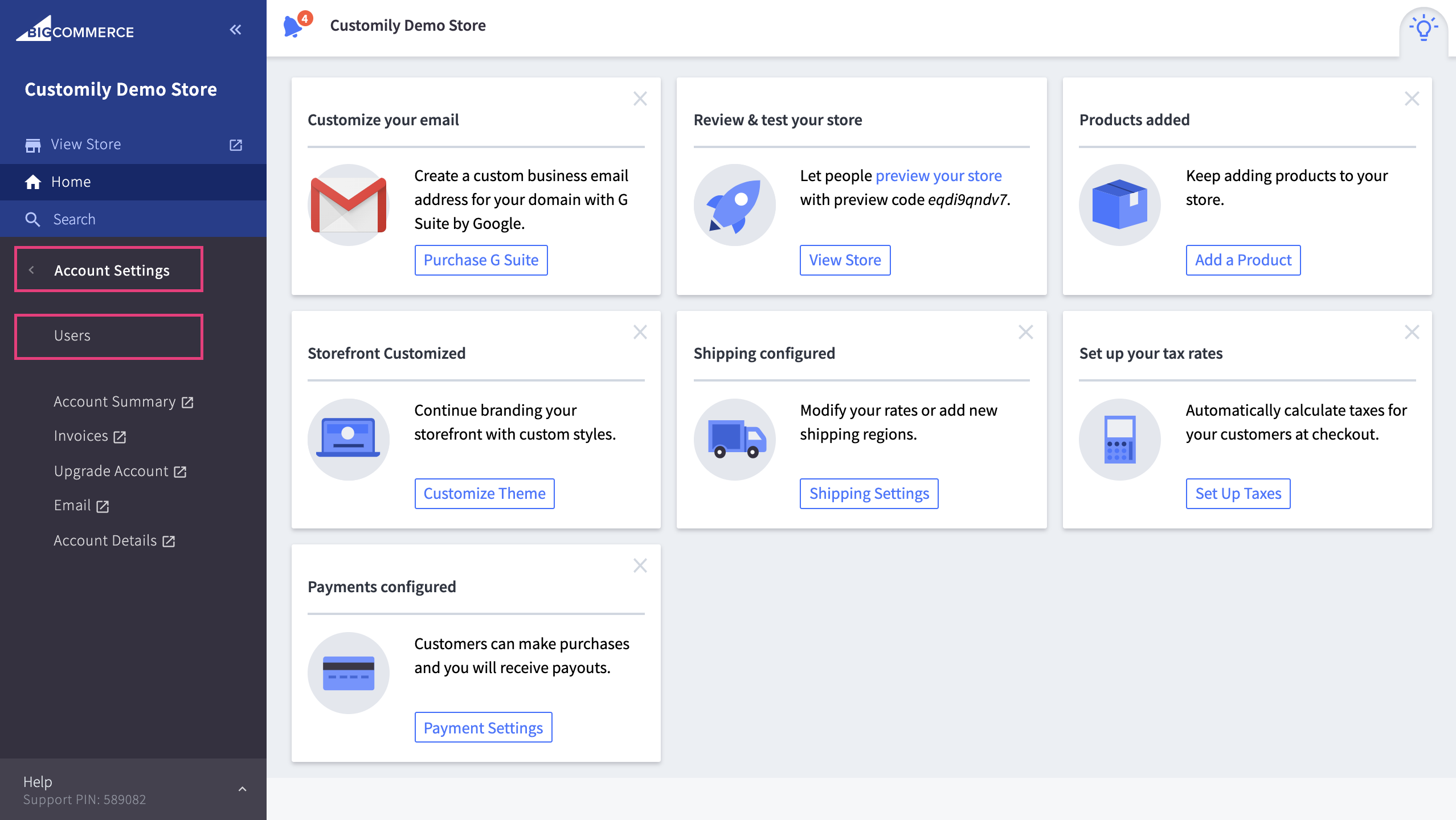Click the external link icon beside View Store
The image size is (1456, 820).
[x=236, y=145]
